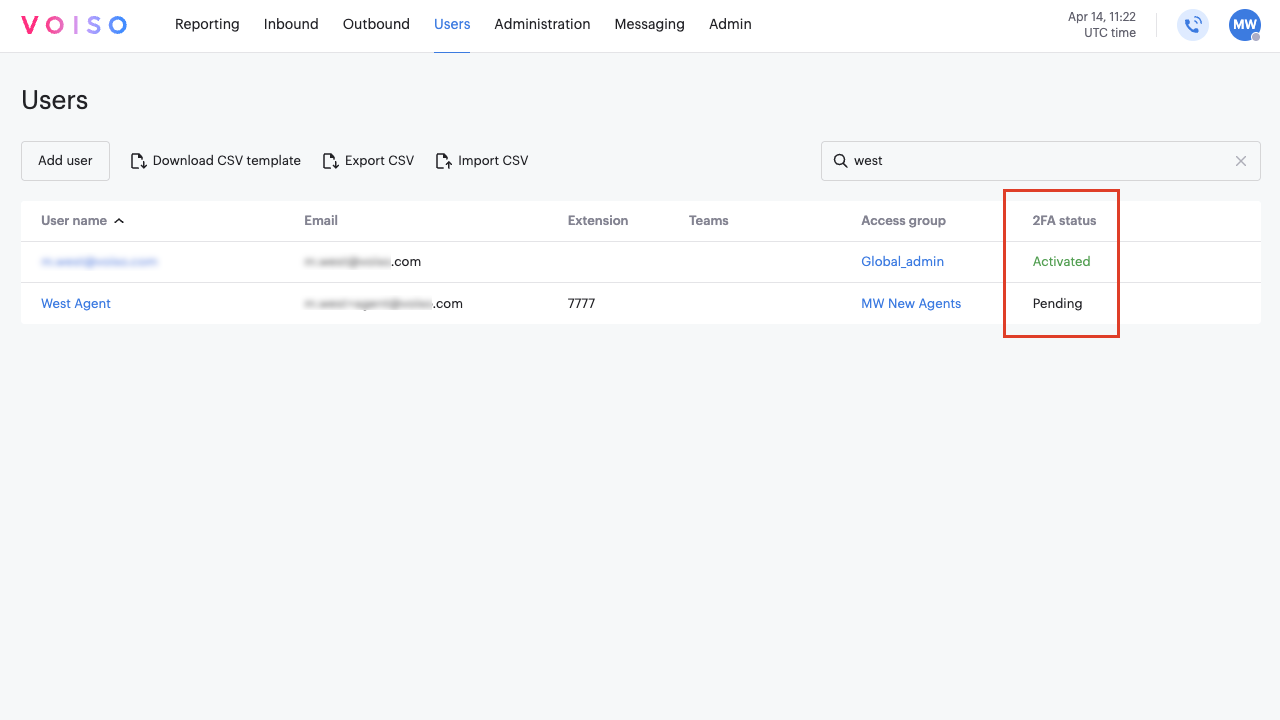Open the MW user avatar menu
This screenshot has width=1280, height=720.
pyautogui.click(x=1245, y=25)
